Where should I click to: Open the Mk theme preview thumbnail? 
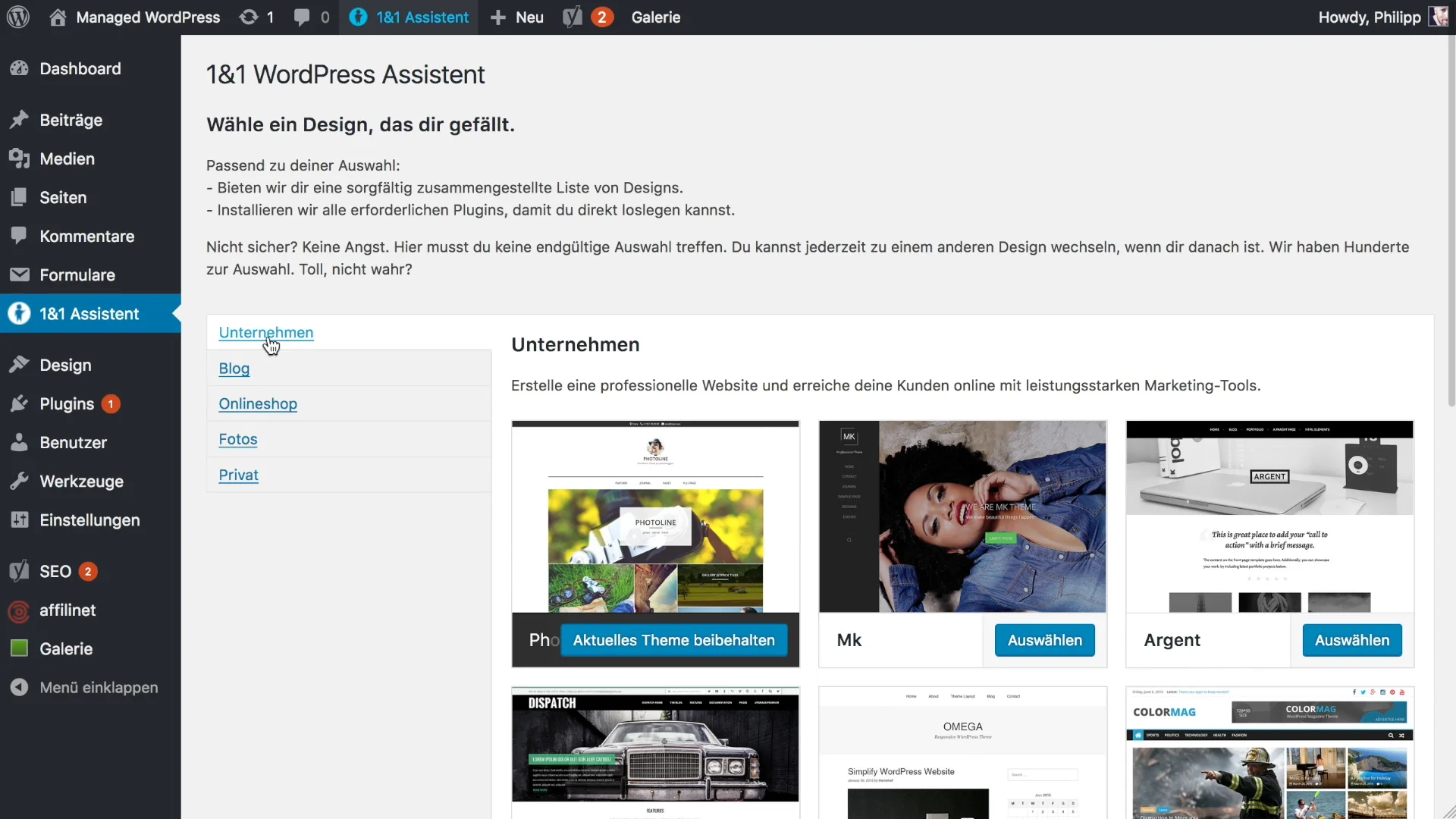[962, 516]
